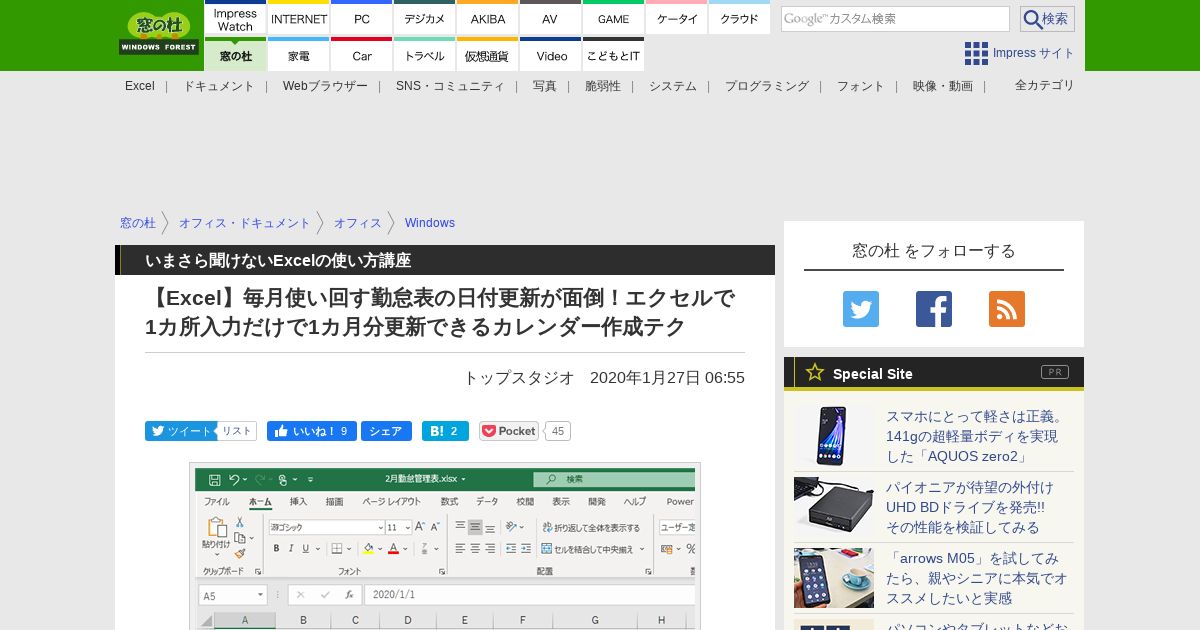Select the 仮想通貨 tab
This screenshot has width=1200, height=630.
[x=488, y=56]
